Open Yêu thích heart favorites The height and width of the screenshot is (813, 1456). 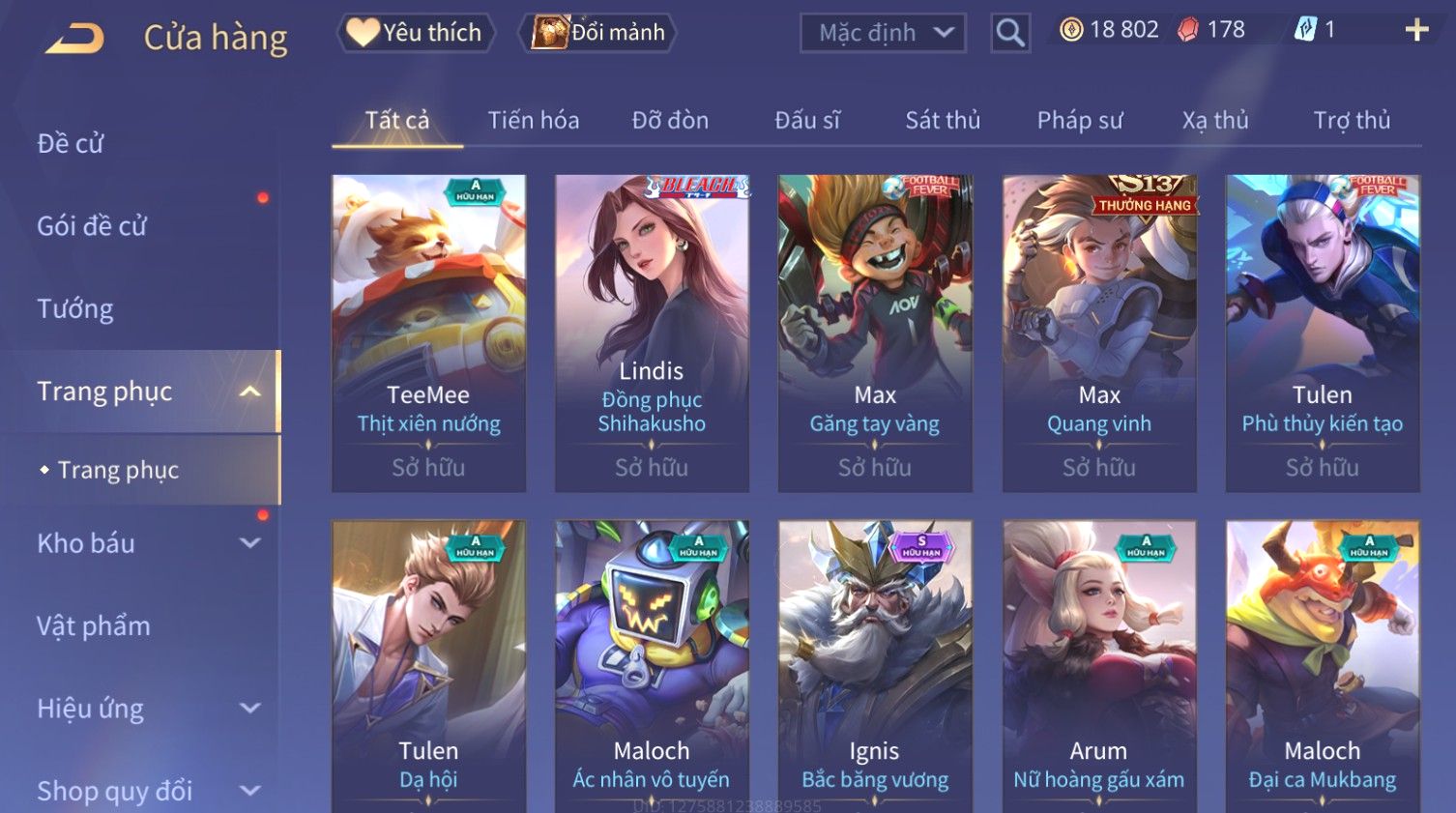tap(416, 33)
